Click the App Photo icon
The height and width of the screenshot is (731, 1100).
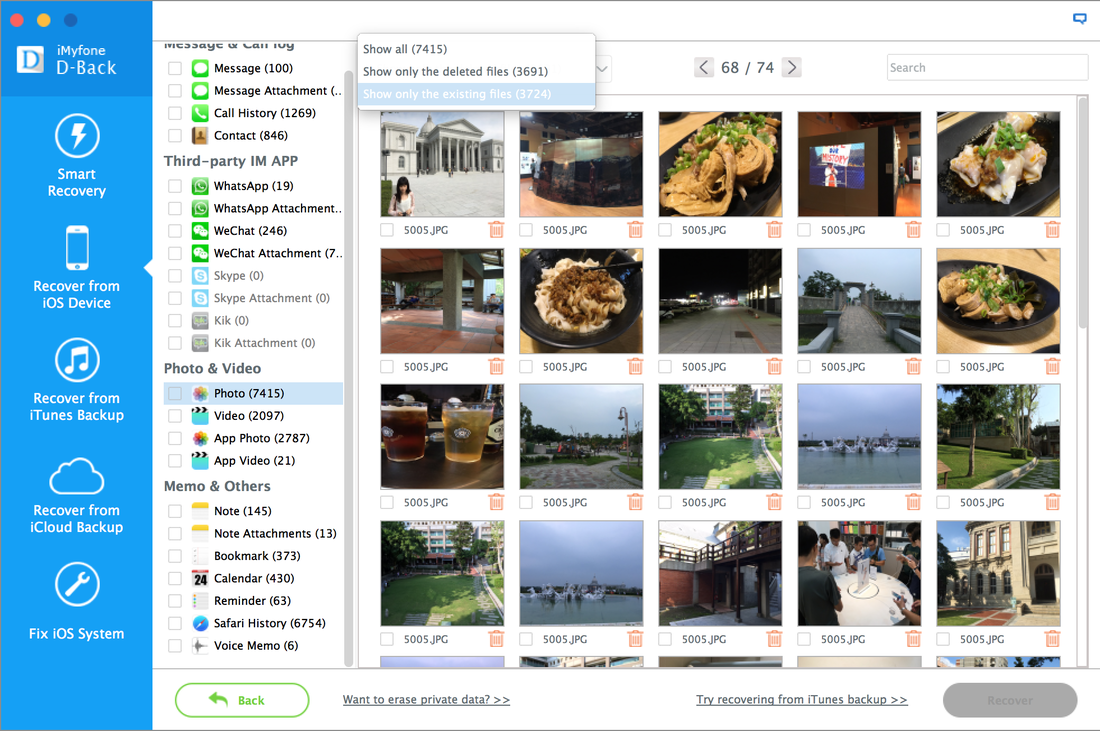[x=200, y=438]
